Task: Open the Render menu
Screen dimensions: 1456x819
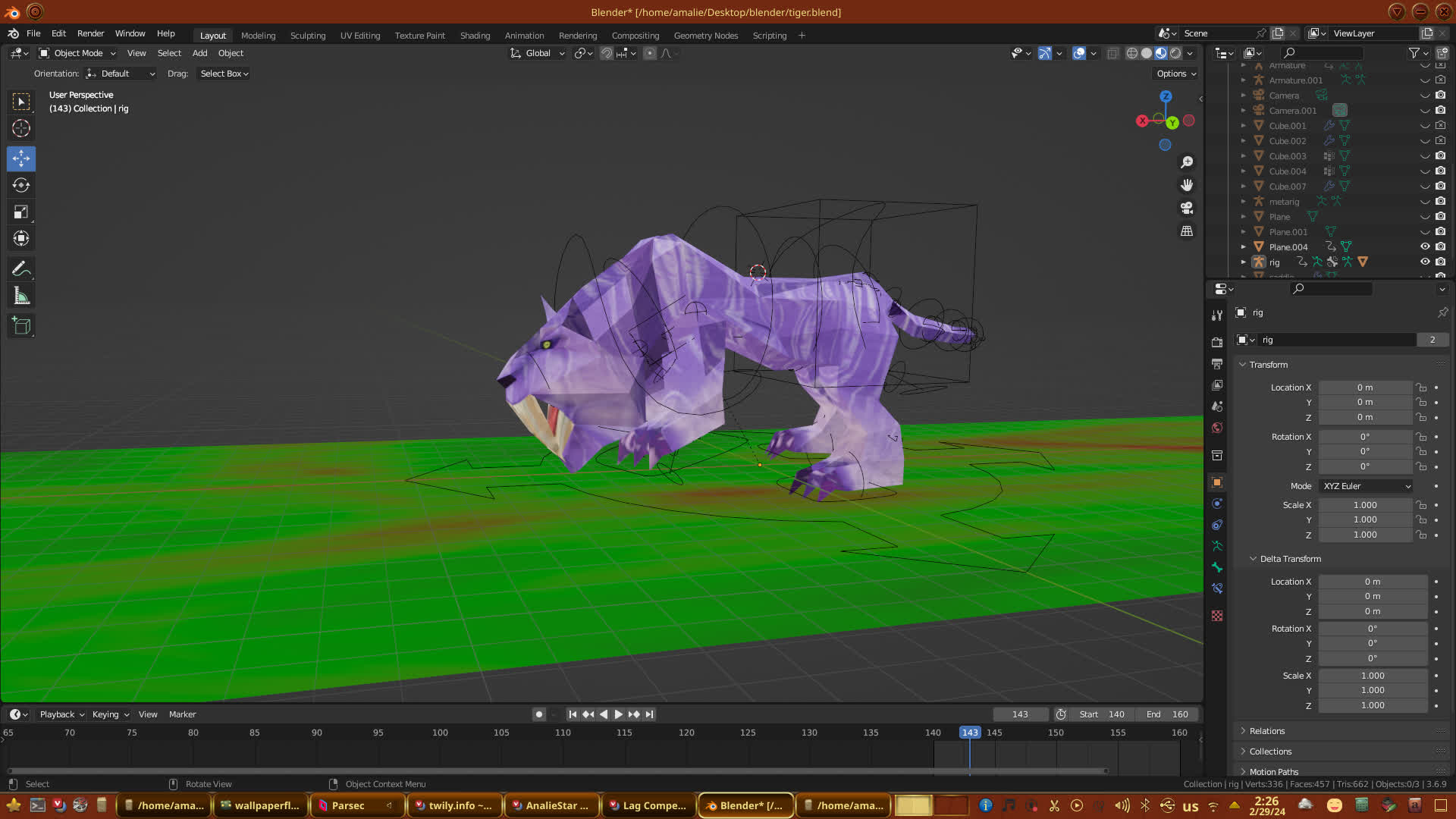Action: tap(90, 33)
